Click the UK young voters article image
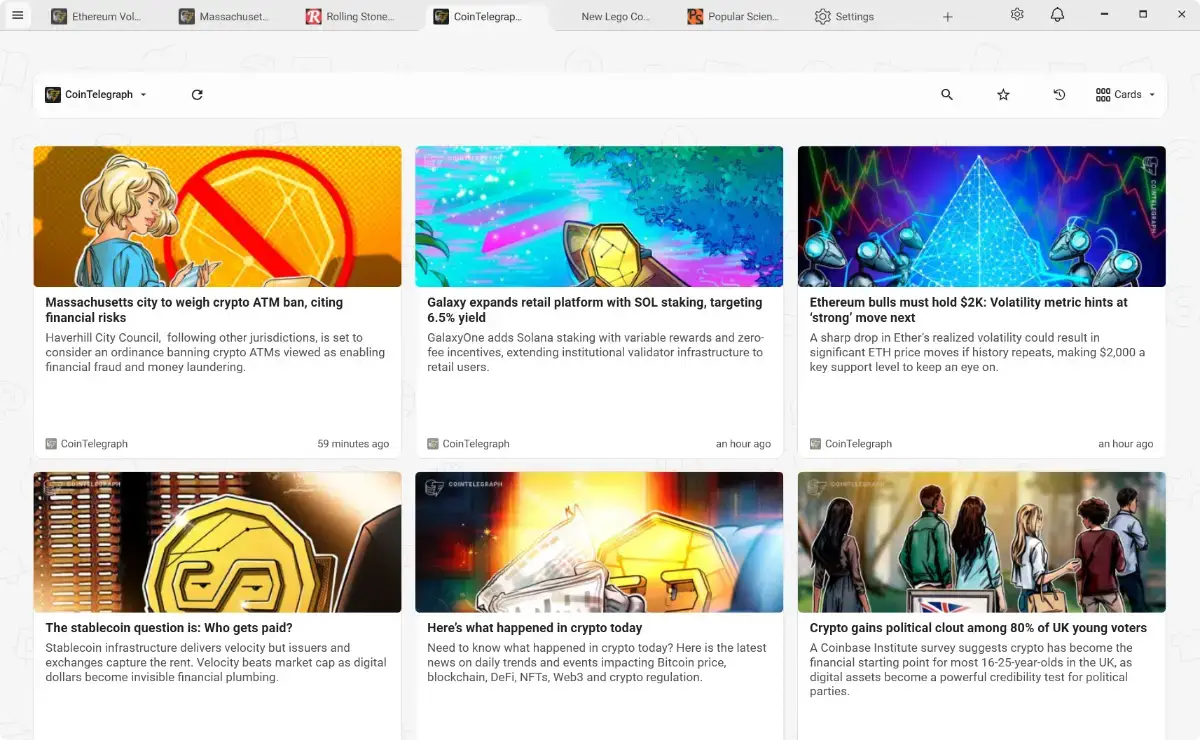The width and height of the screenshot is (1200, 740). [x=981, y=542]
